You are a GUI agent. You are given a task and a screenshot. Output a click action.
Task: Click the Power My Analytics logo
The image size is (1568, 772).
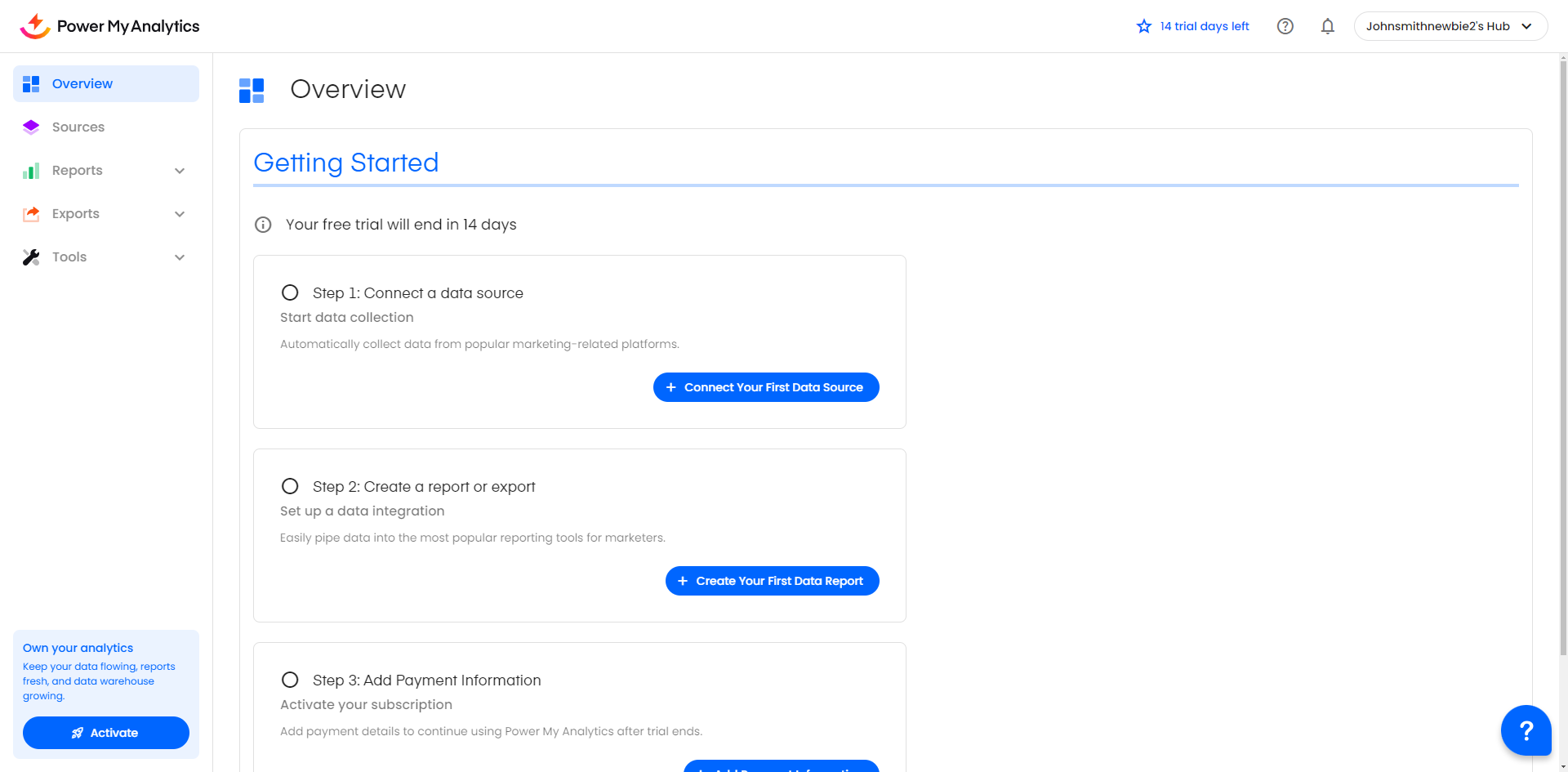pyautogui.click(x=109, y=26)
